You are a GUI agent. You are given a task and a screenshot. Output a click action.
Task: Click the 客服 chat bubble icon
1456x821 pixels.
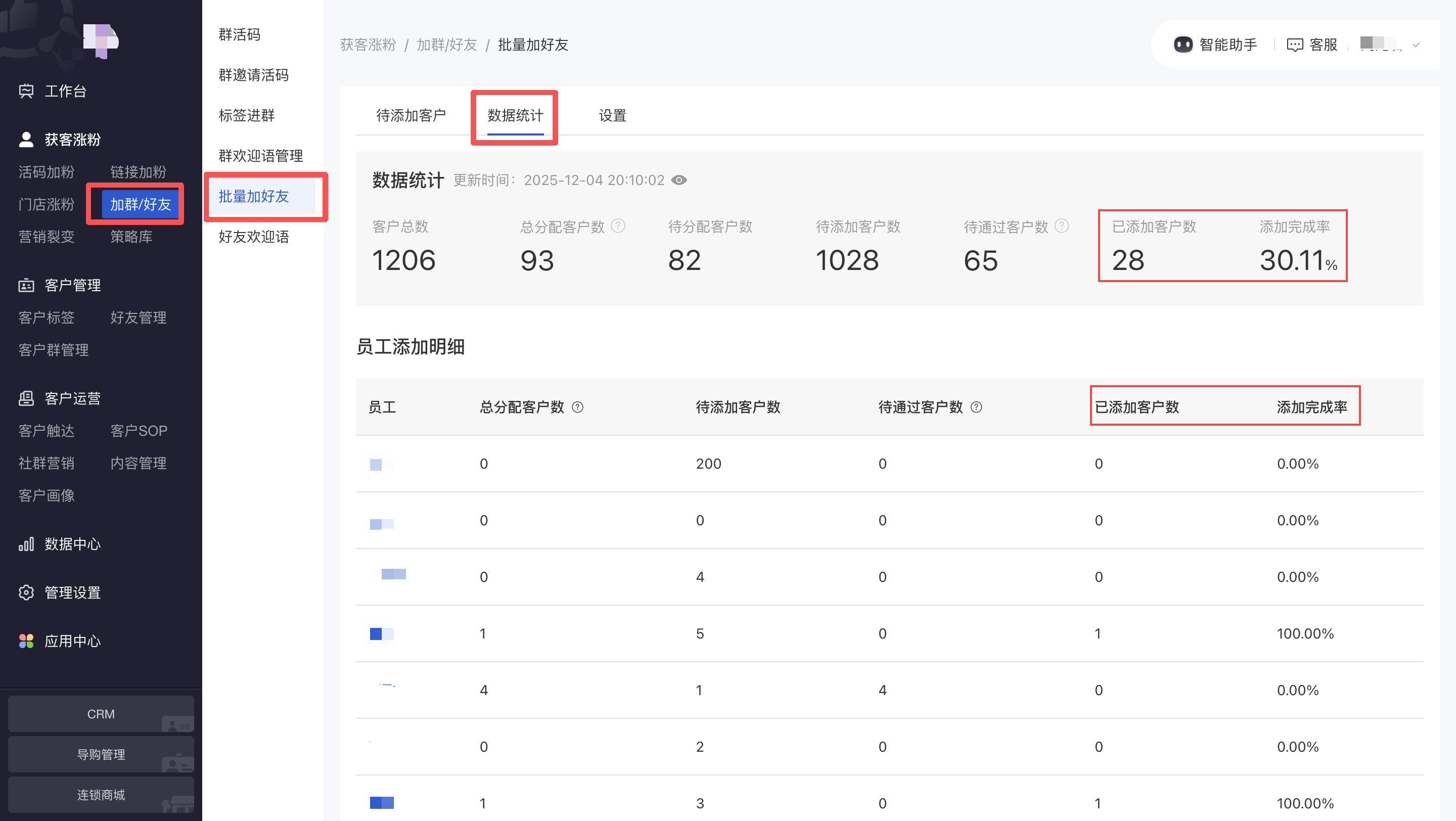[x=1294, y=44]
